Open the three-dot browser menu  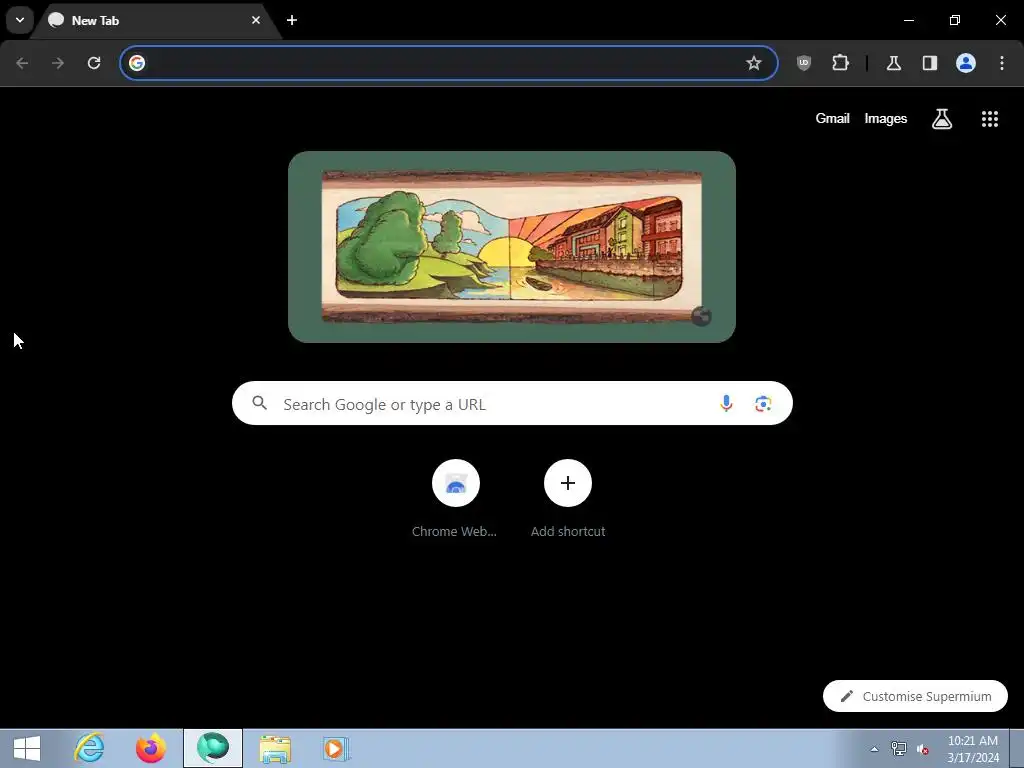[1002, 63]
